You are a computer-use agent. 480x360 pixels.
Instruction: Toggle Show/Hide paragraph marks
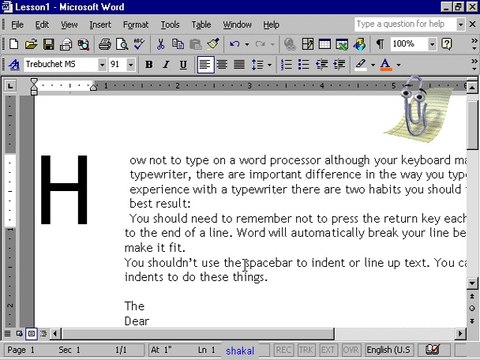pyautogui.click(x=380, y=44)
